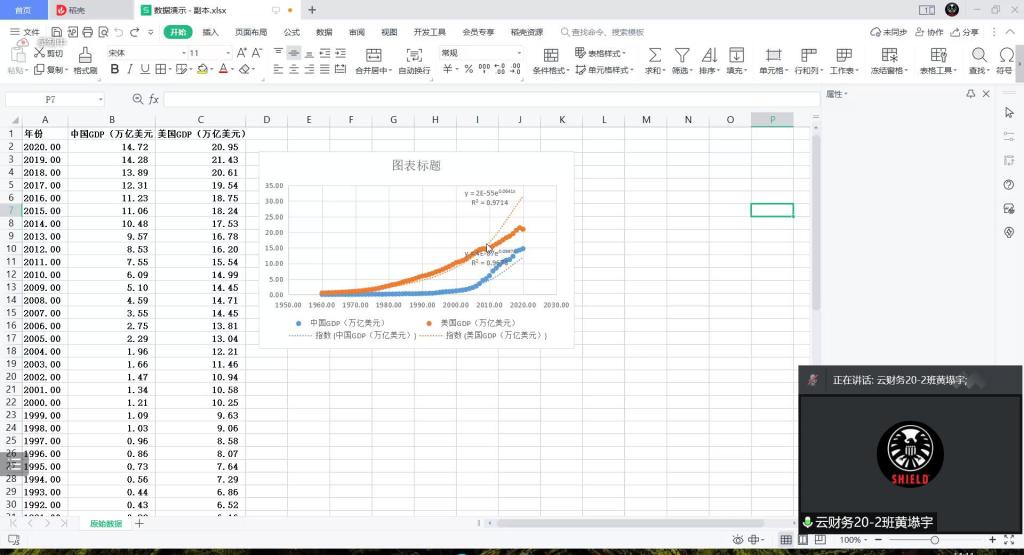The image size is (1024, 555).
Task: Select the 原始数据 sheet tab
Action: click(x=105, y=523)
